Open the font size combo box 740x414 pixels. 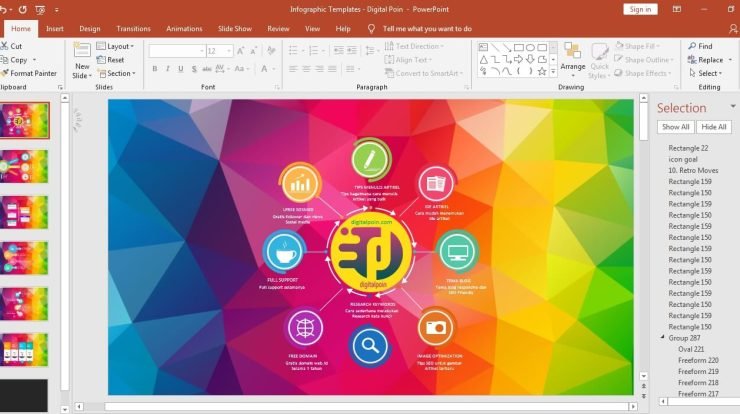pyautogui.click(x=220, y=51)
